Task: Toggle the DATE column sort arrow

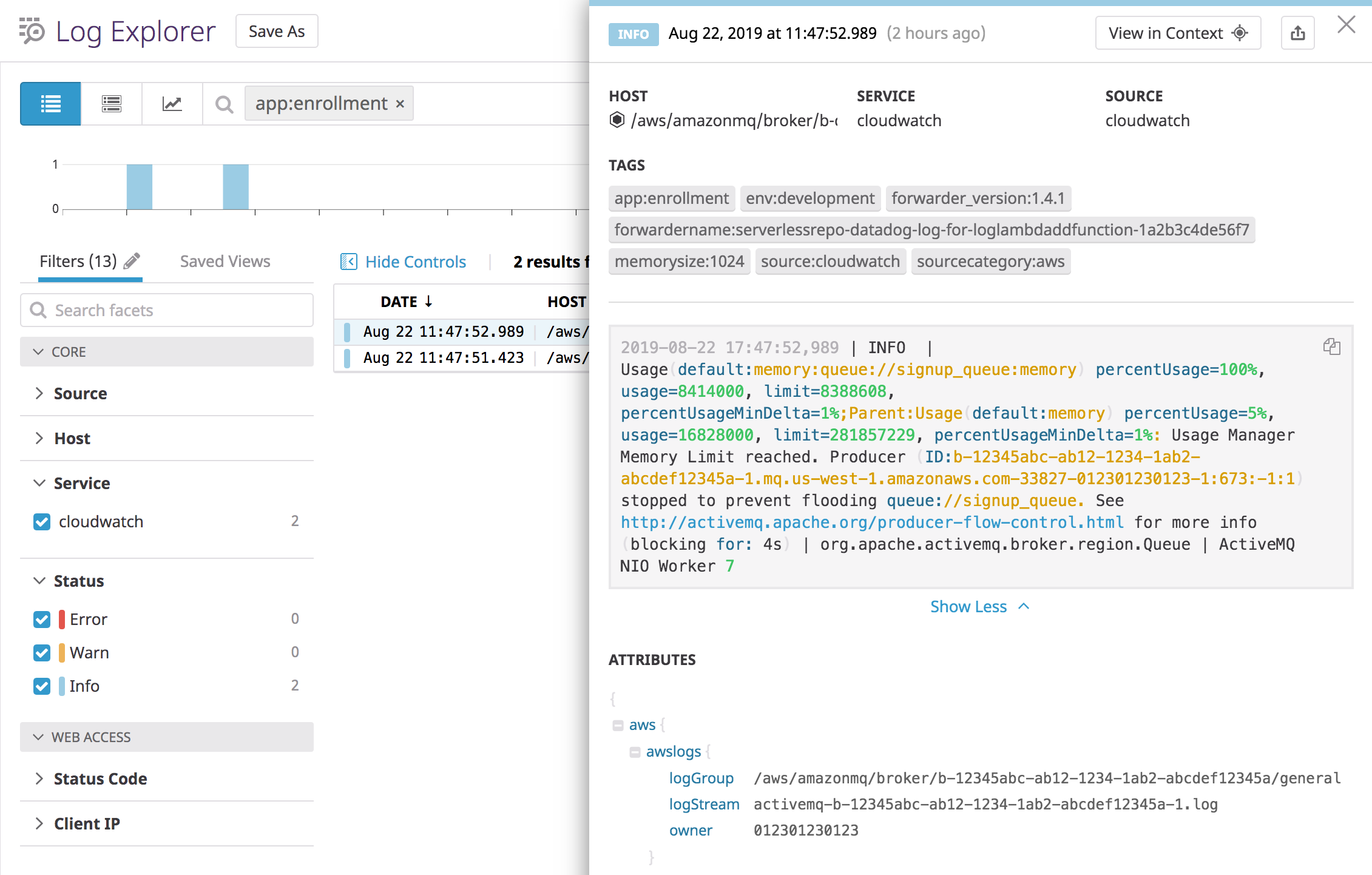Action: point(429,301)
